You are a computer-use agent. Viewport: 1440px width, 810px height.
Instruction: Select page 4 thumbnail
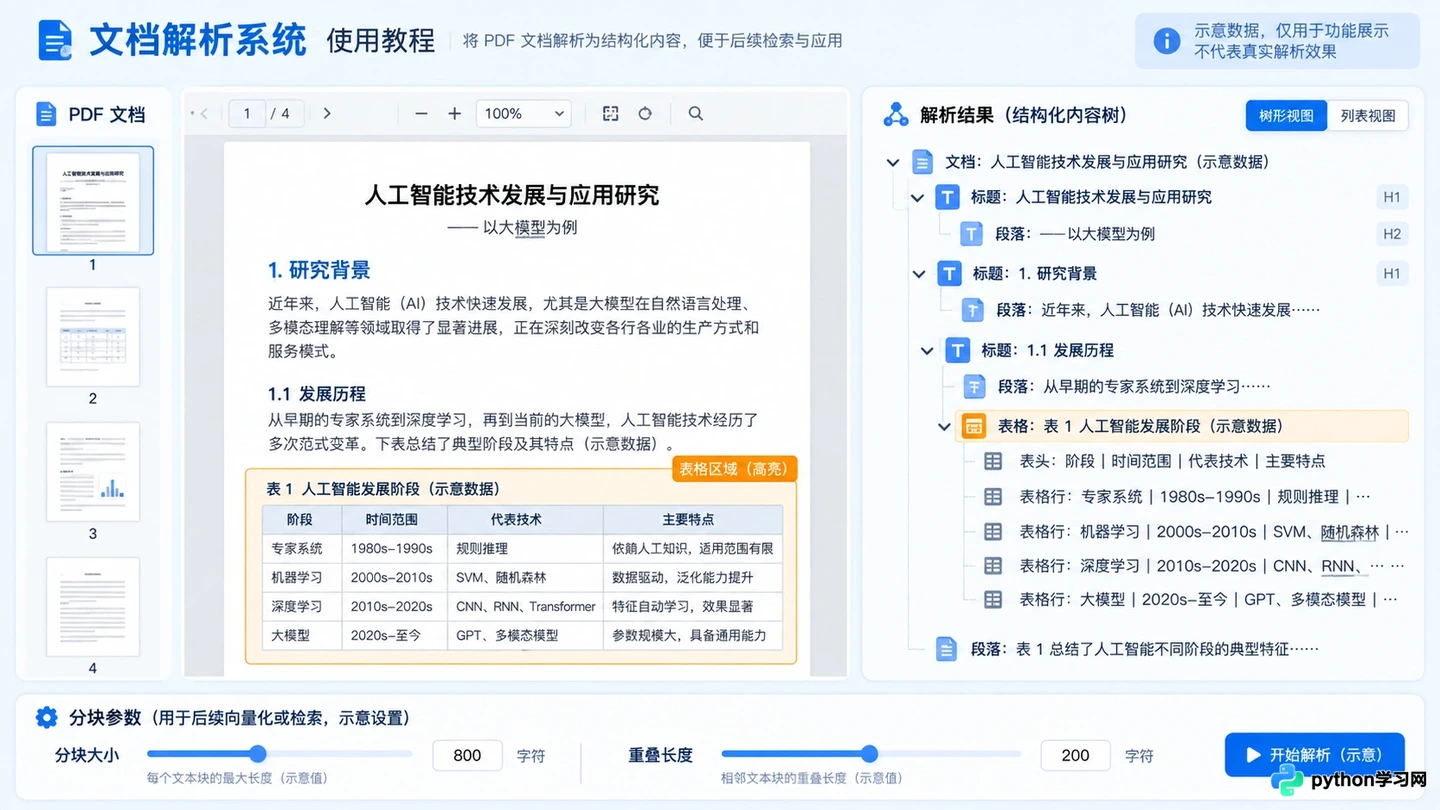pyautogui.click(x=93, y=607)
